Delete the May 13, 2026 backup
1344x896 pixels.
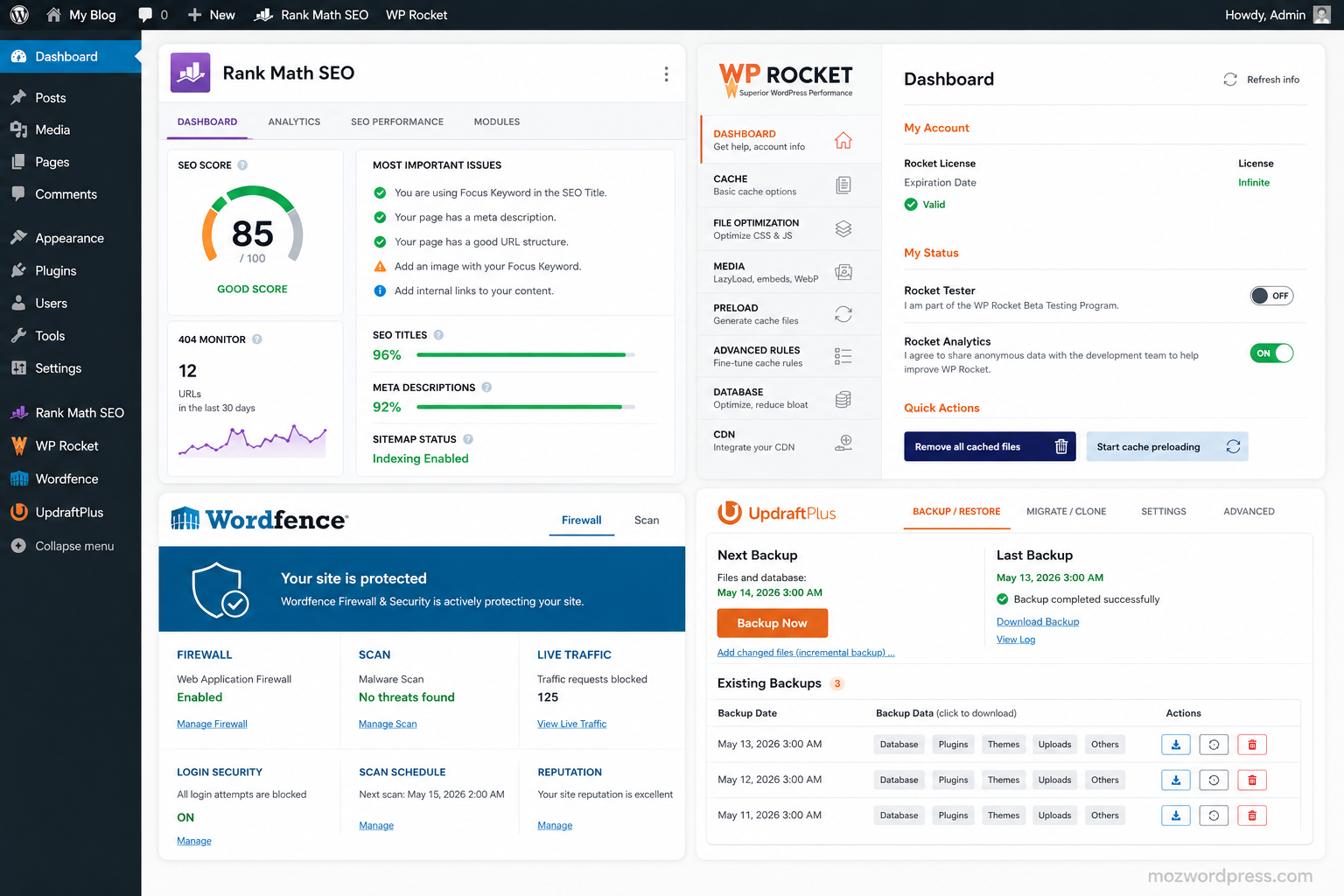[1252, 745]
